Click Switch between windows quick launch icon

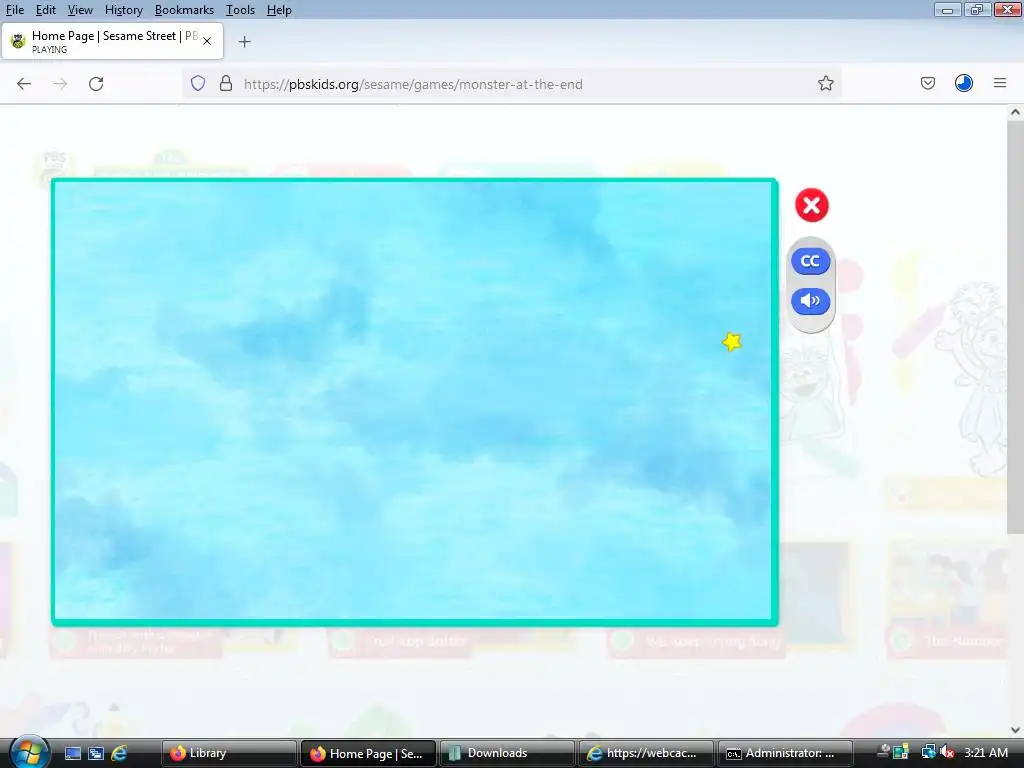click(x=96, y=753)
